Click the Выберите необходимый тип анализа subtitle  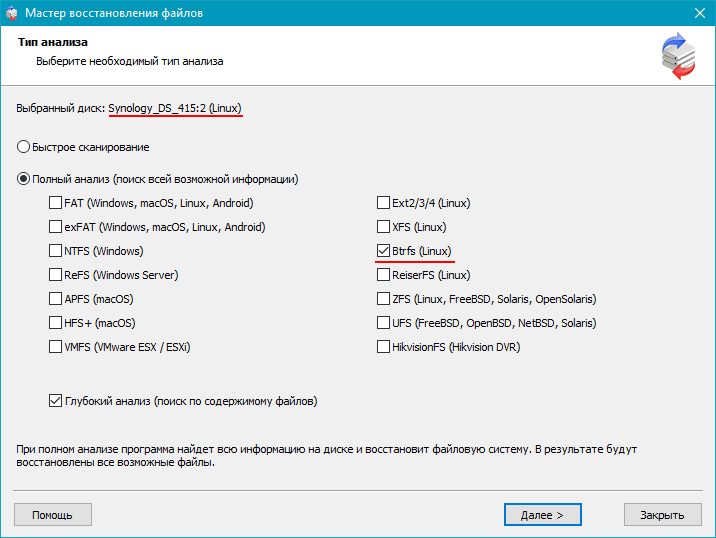tap(130, 61)
